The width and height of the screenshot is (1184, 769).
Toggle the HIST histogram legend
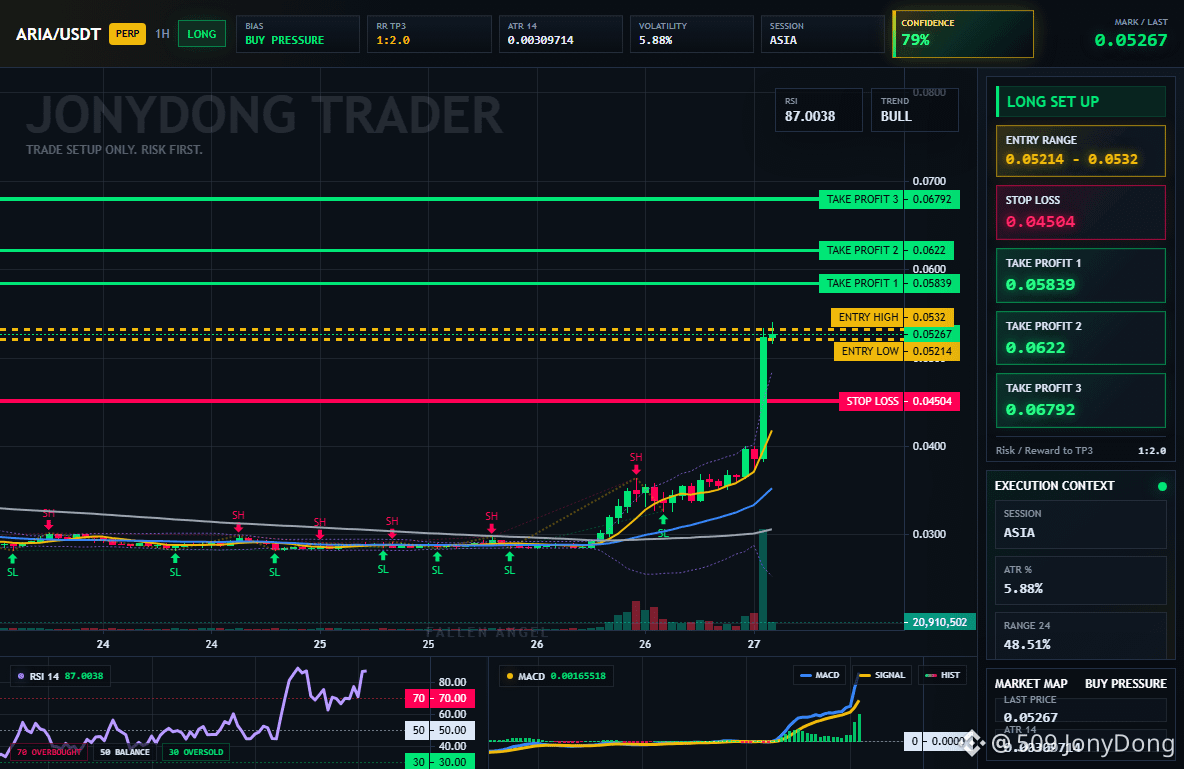[942, 675]
